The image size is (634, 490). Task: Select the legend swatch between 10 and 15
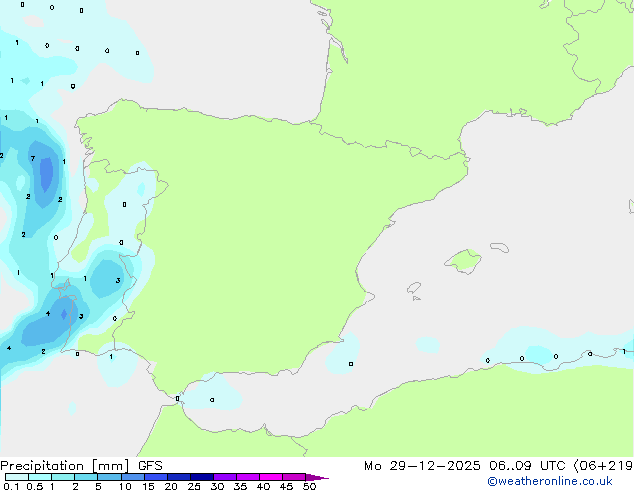coord(132,477)
